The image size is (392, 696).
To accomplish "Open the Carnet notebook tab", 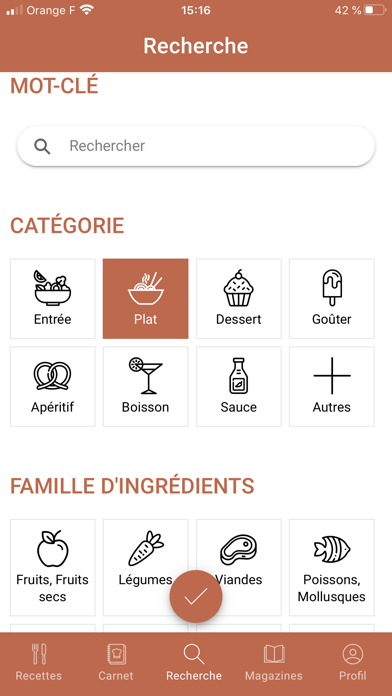I will pyautogui.click(x=116, y=663).
